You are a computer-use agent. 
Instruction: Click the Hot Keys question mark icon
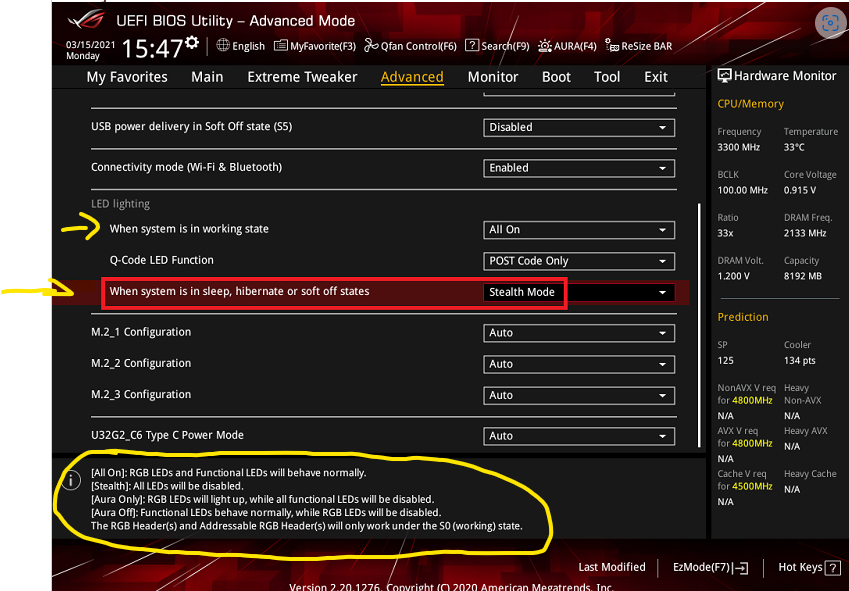click(x=832, y=568)
